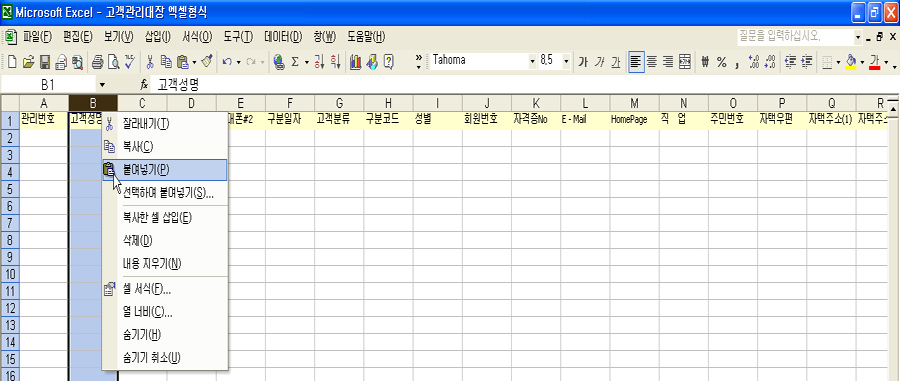Open the 파일(F) menu
The image size is (900, 381).
click(37, 37)
